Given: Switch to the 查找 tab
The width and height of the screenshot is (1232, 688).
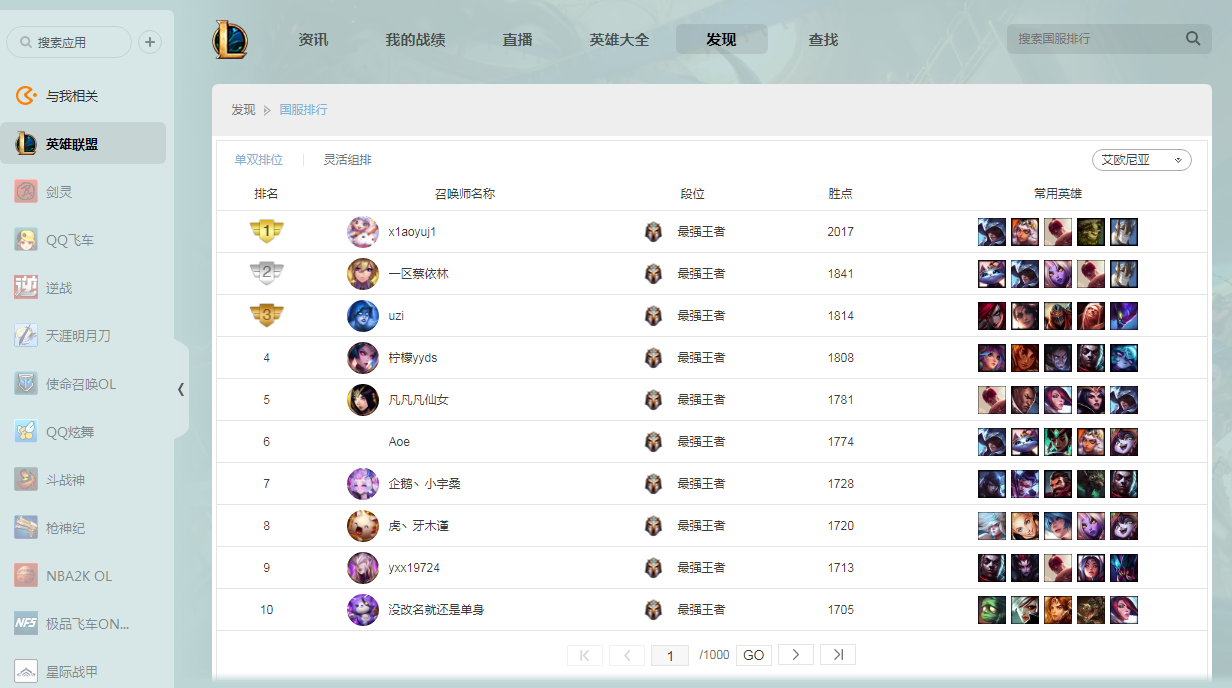Looking at the screenshot, I should [823, 40].
